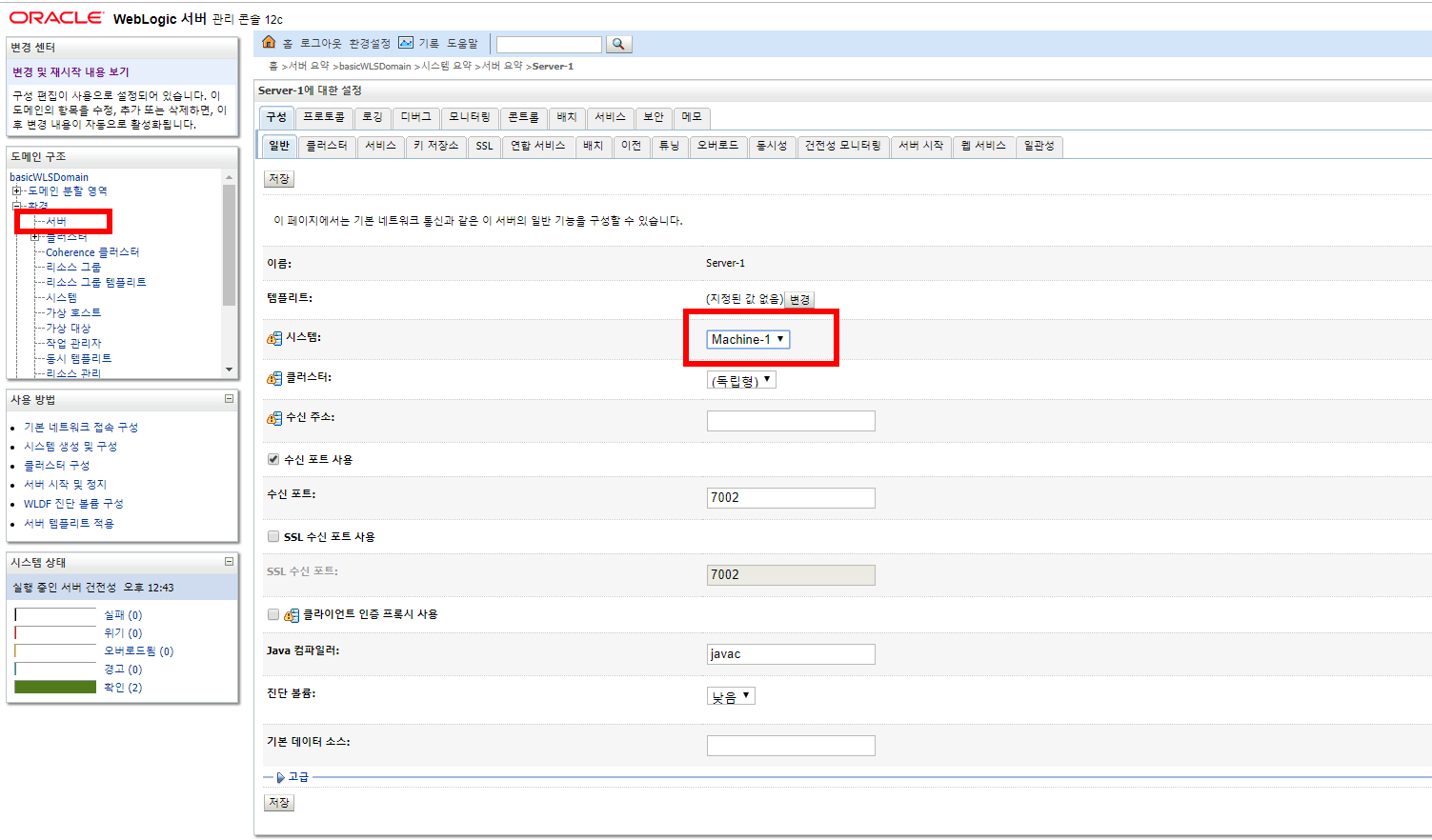Select the SSL subtab

485,146
